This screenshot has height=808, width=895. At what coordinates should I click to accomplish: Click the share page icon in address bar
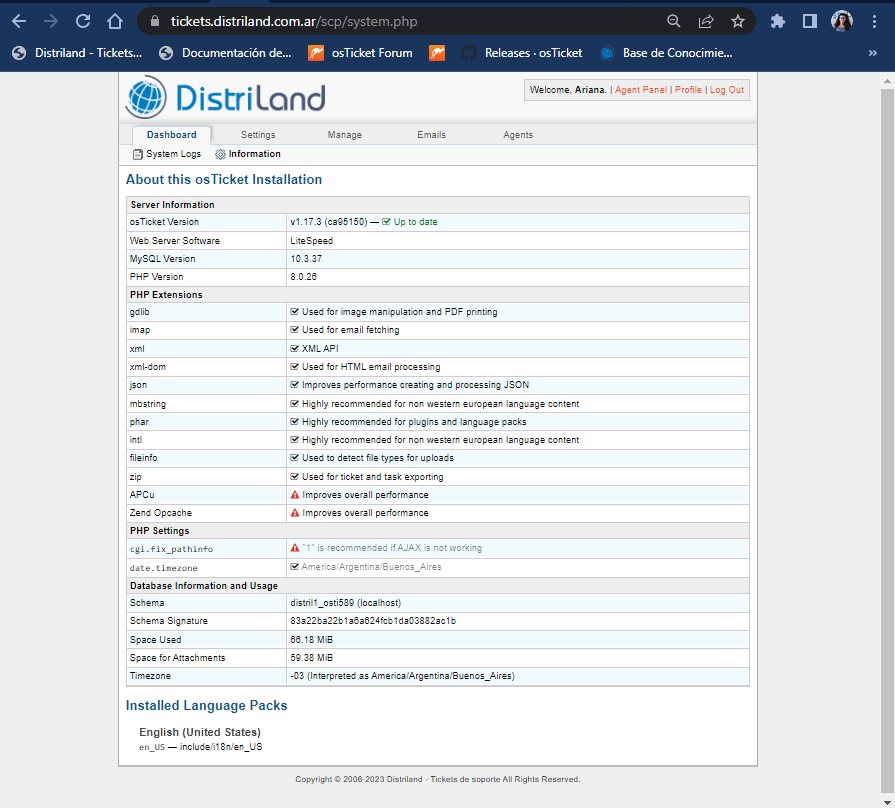coord(706,21)
